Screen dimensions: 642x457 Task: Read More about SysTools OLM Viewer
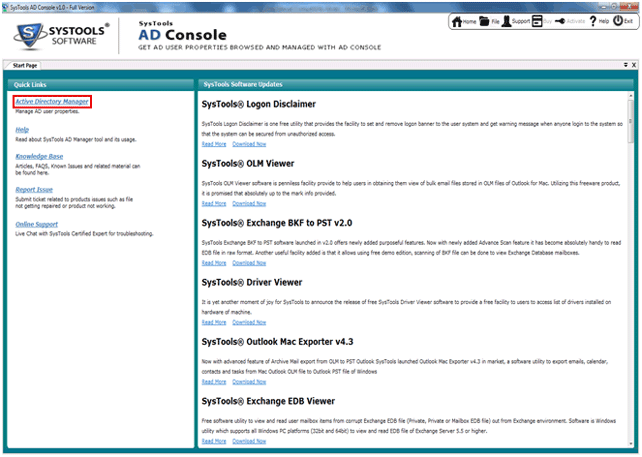tap(214, 204)
